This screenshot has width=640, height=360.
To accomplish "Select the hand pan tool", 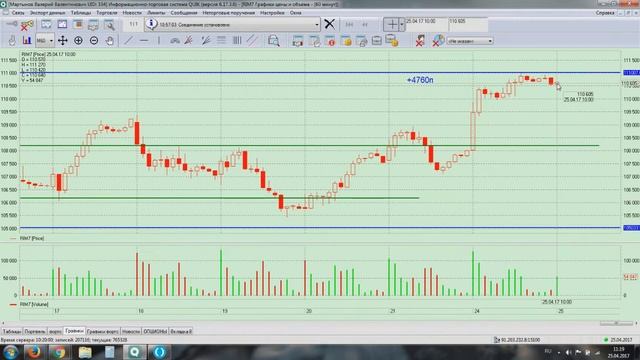I will point(110,40).
